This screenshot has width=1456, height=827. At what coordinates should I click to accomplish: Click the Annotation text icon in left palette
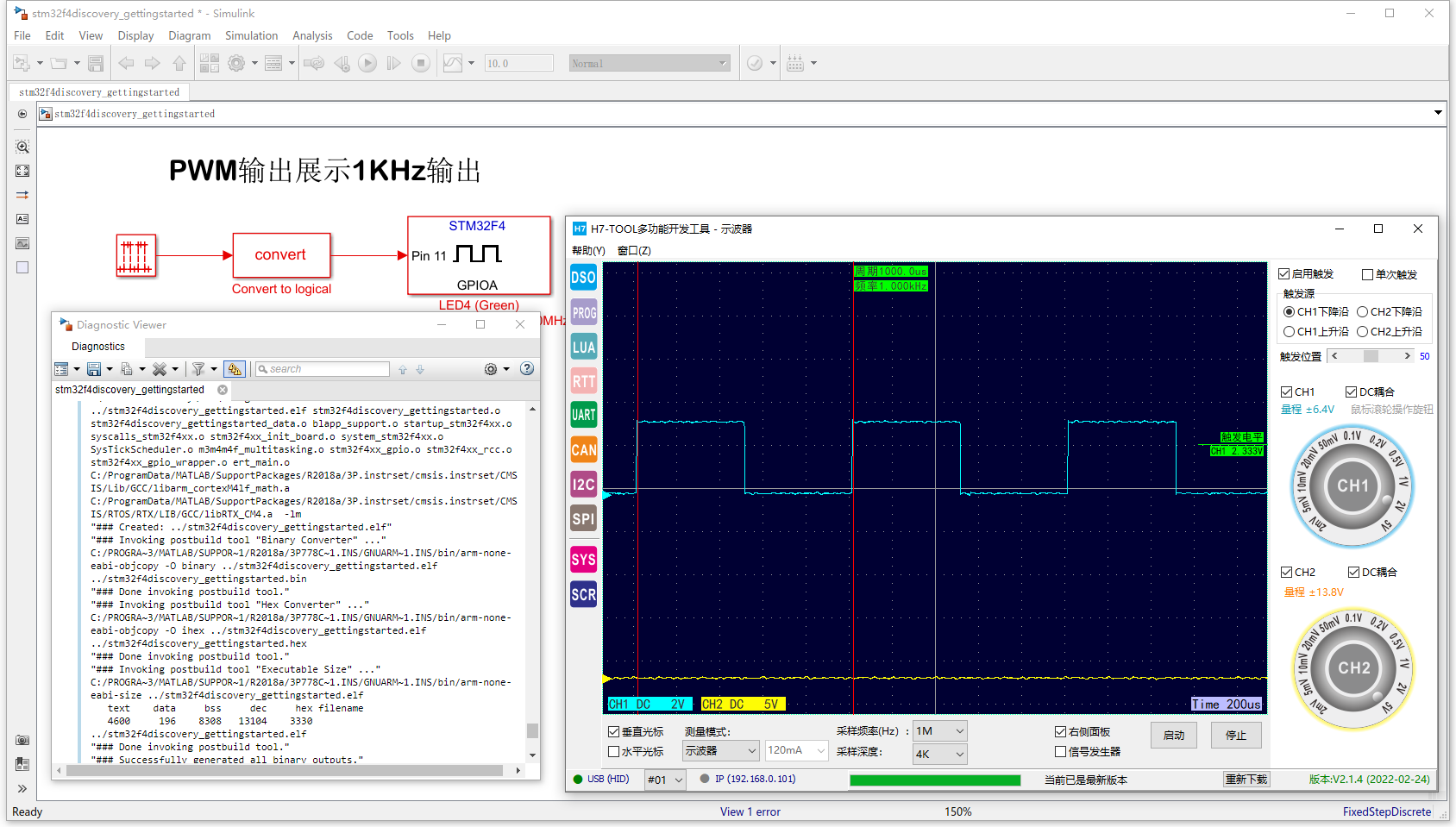(x=22, y=219)
